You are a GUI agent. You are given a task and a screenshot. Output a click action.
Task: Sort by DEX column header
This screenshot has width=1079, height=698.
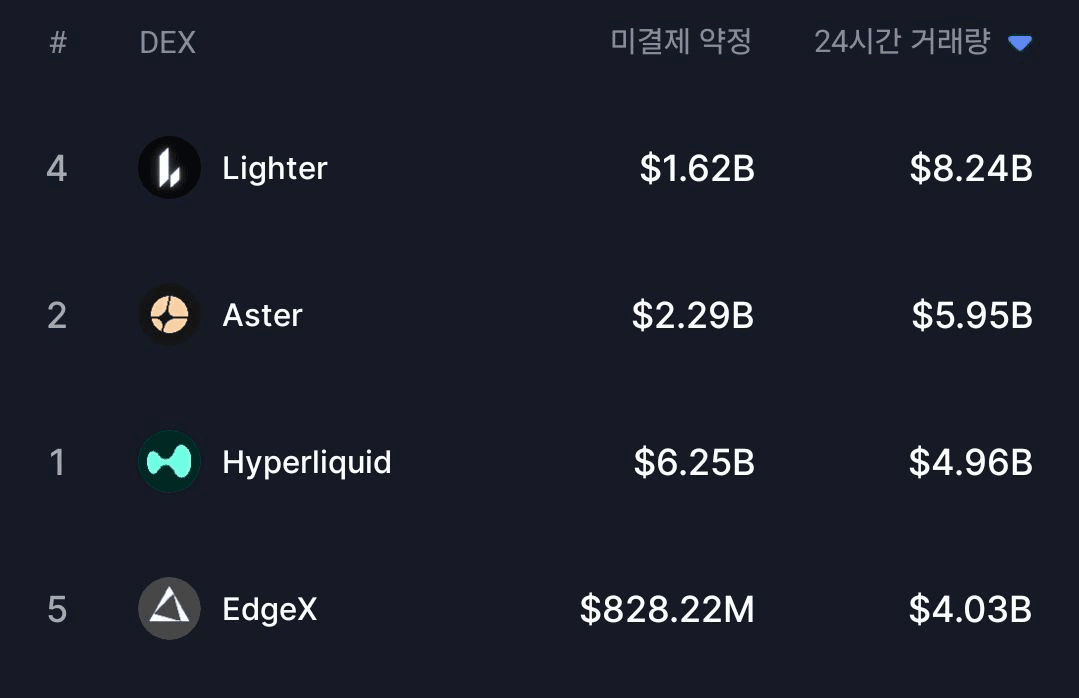167,43
